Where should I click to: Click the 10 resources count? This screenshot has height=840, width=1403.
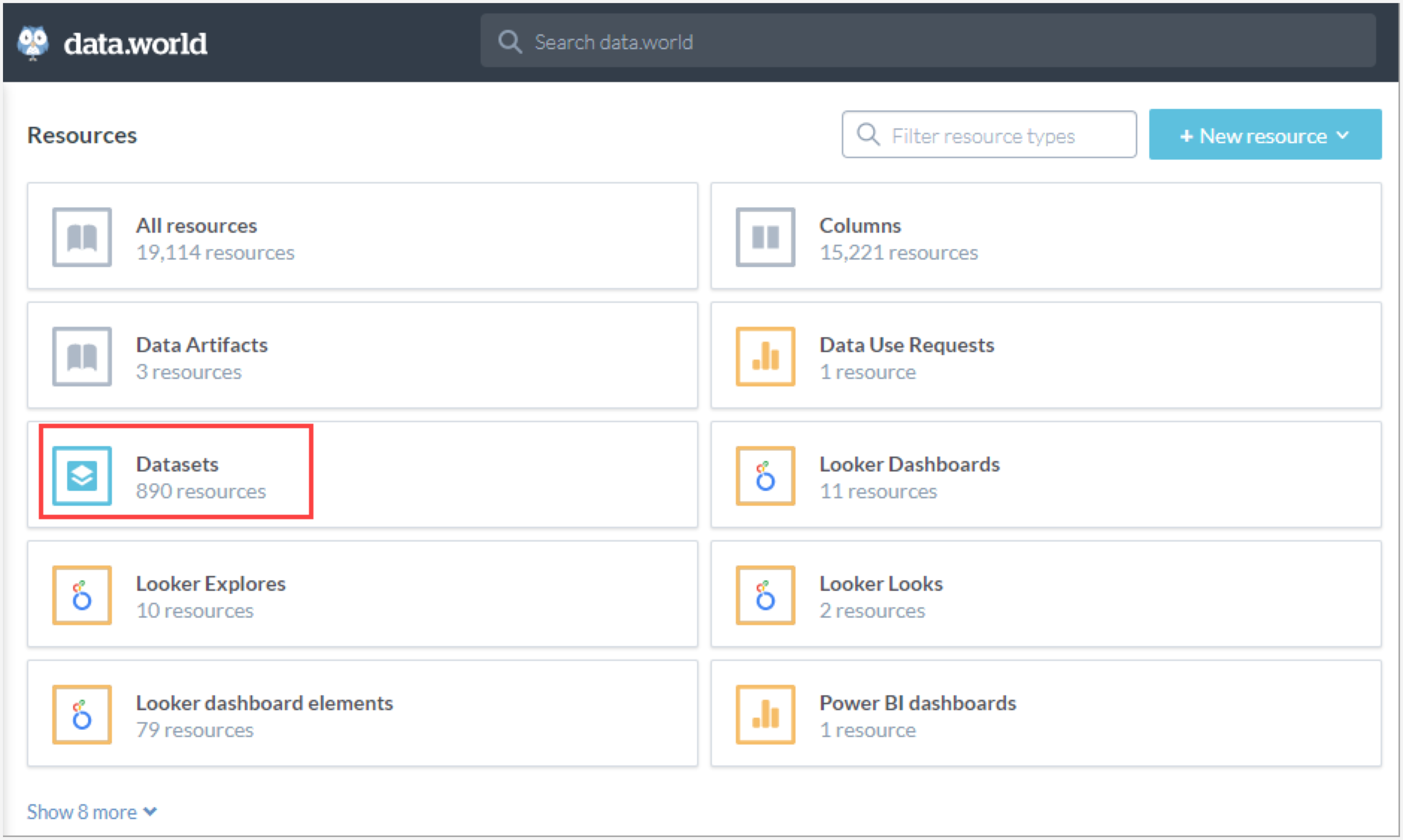pyautogui.click(x=195, y=611)
